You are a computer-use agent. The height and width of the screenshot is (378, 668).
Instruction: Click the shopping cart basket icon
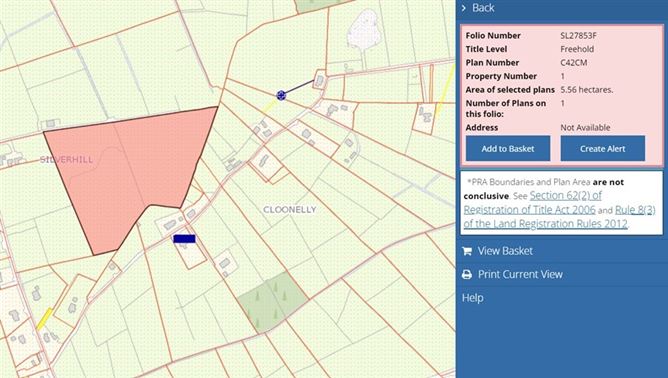coord(467,251)
